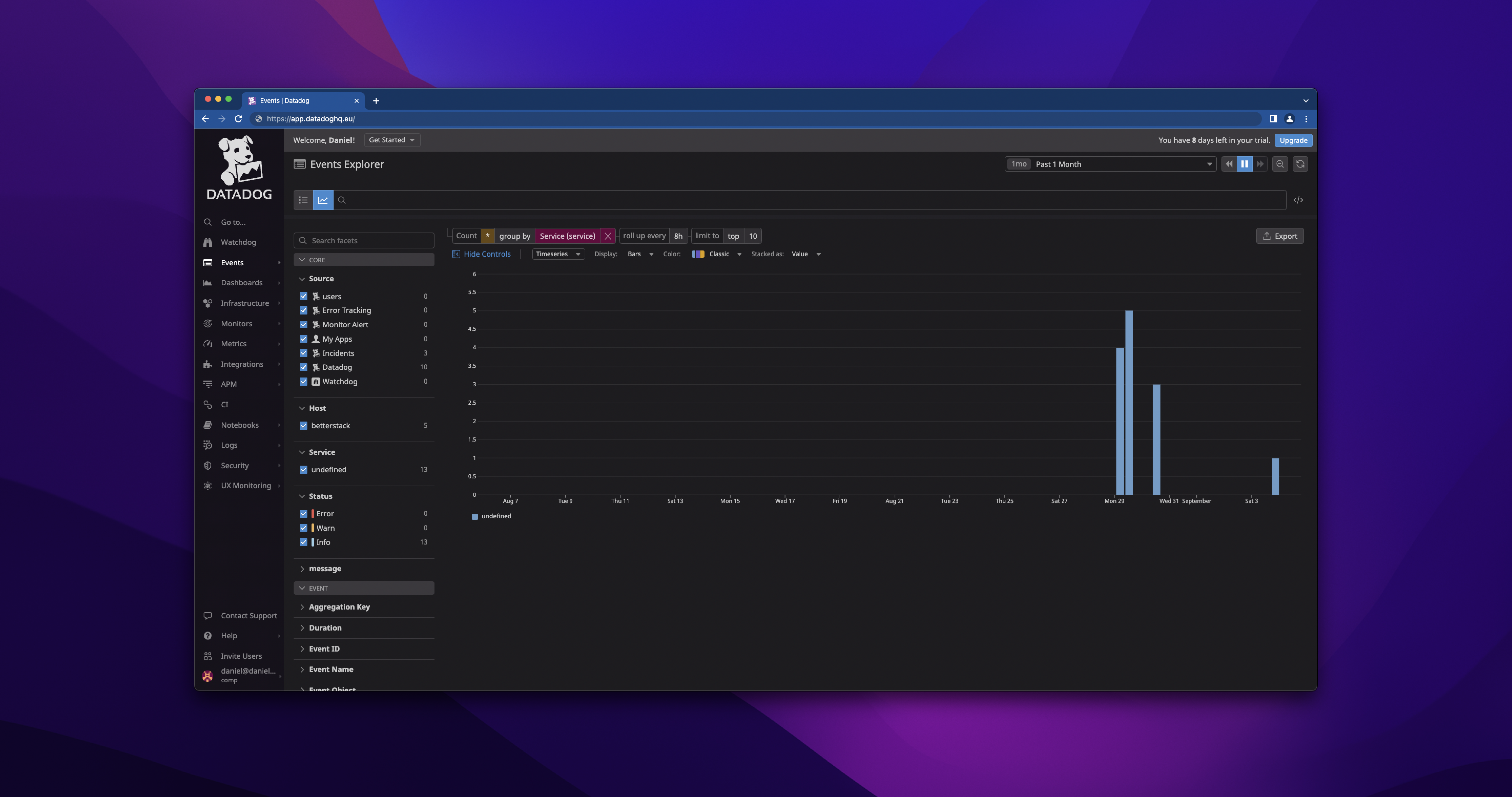Open the Dashboards menu in the sidebar
The height and width of the screenshot is (797, 1512).
241,283
